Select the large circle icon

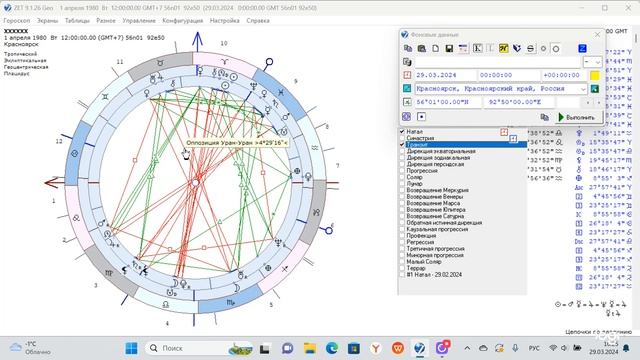pos(556,49)
